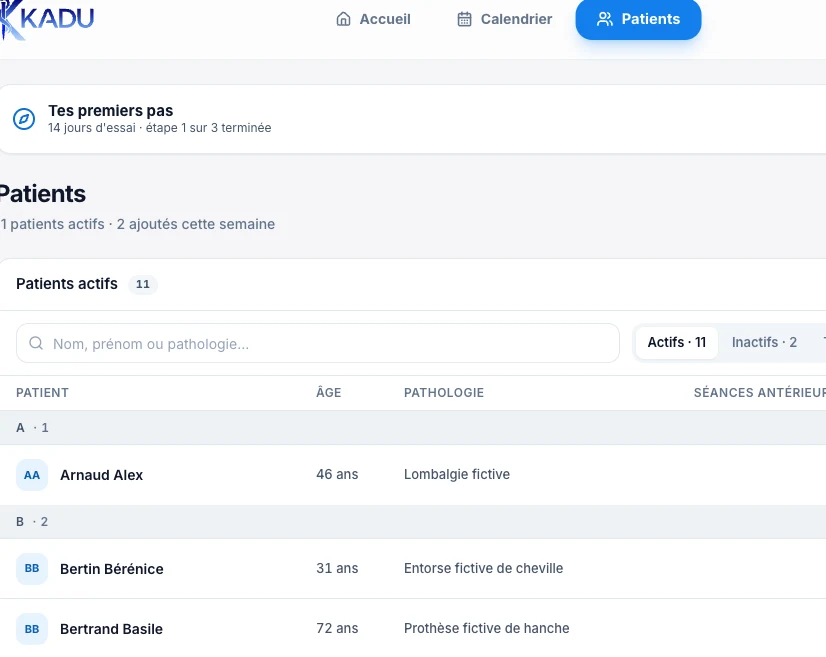The height and width of the screenshot is (657, 826).
Task: Click the AA avatar for Arnaud Alex
Action: pyautogui.click(x=32, y=475)
